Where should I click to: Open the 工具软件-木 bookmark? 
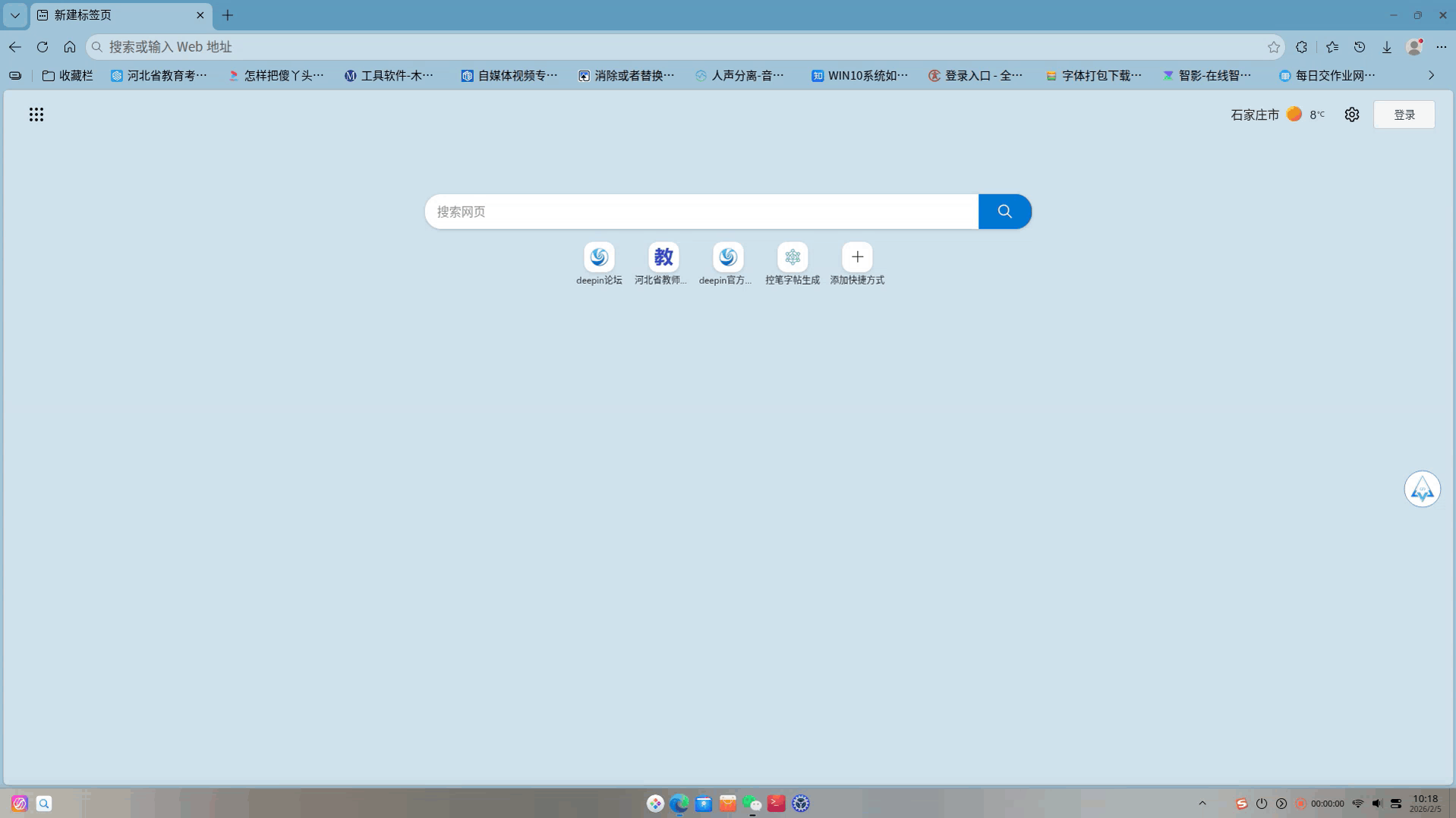(389, 75)
